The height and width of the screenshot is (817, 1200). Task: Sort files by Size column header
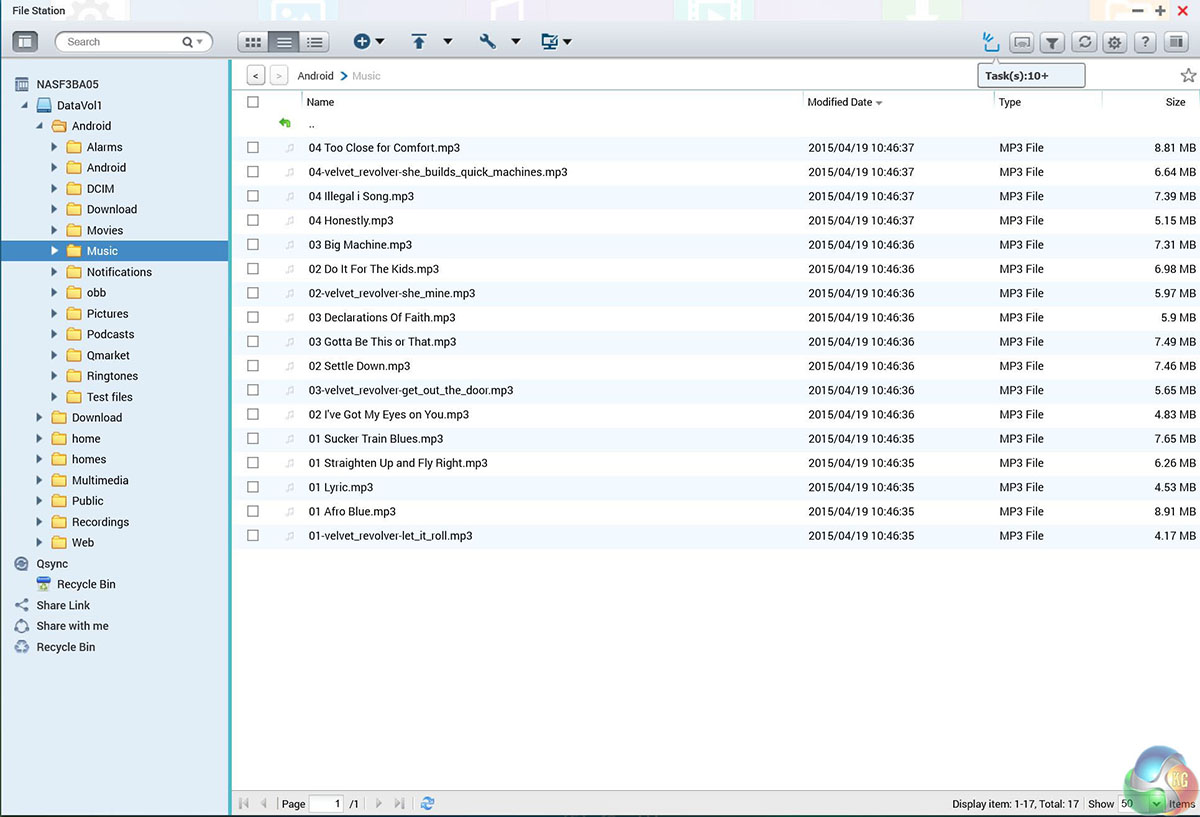pos(1175,102)
